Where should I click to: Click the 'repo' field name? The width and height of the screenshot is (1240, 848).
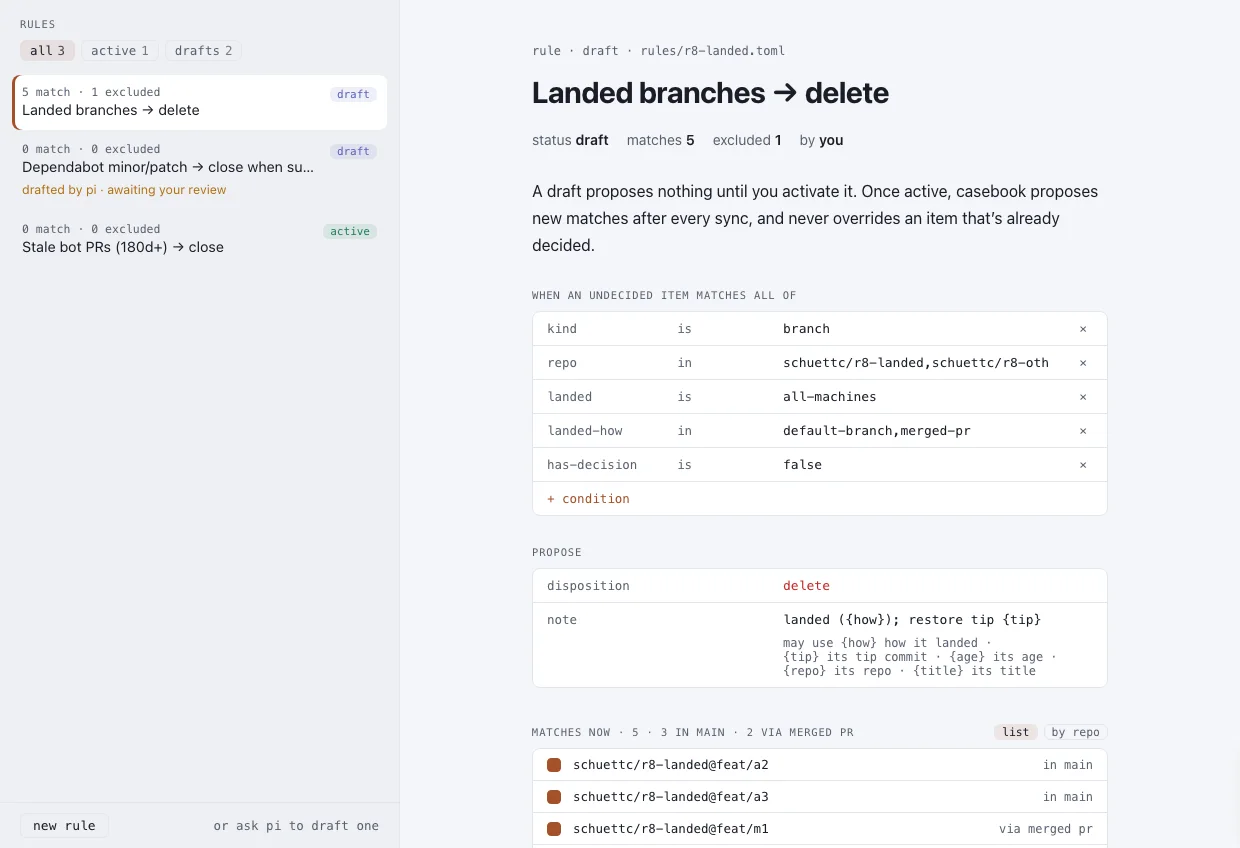pos(562,363)
